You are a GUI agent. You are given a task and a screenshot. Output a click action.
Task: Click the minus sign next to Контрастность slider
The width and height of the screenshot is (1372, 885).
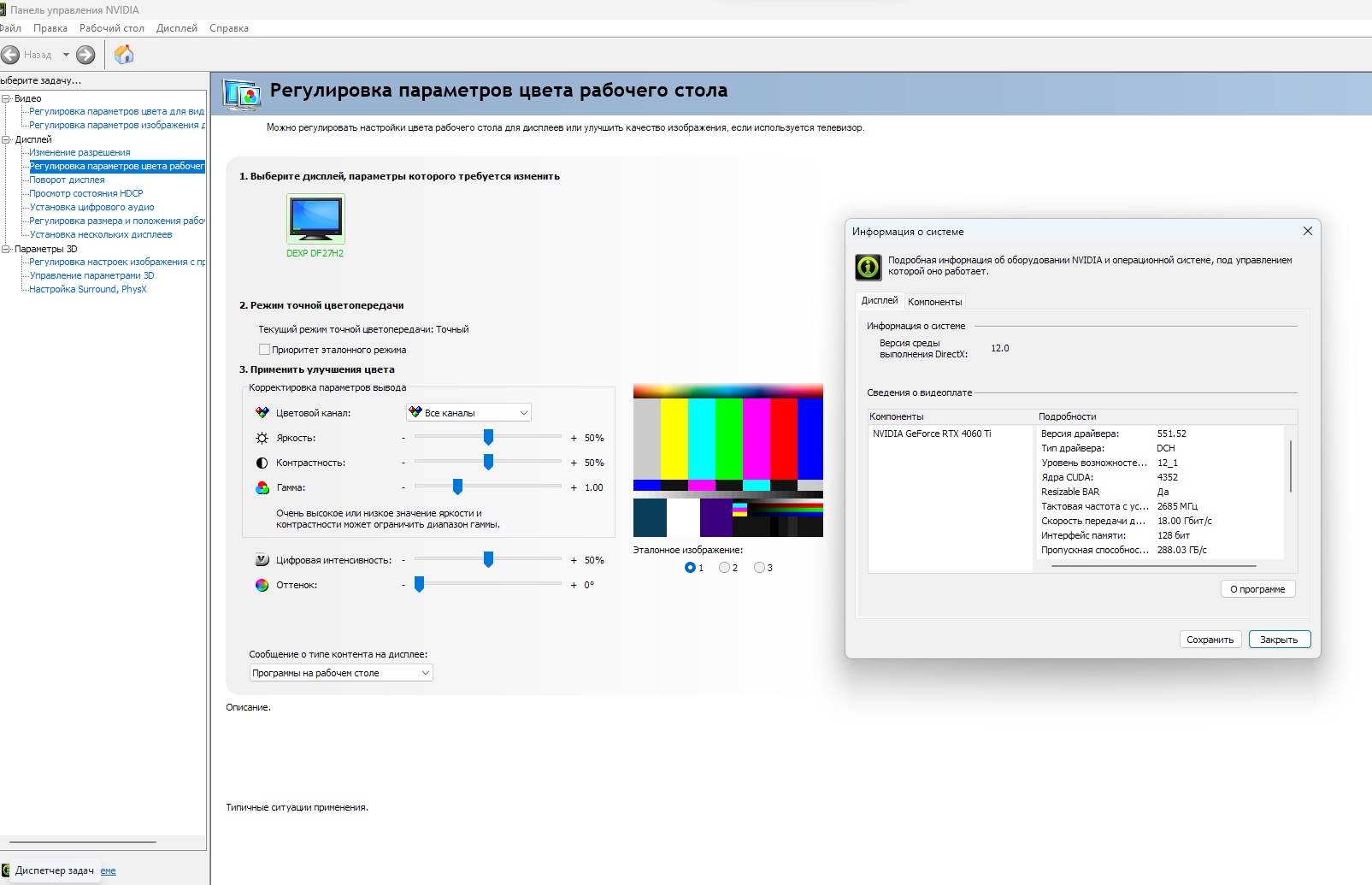click(403, 463)
